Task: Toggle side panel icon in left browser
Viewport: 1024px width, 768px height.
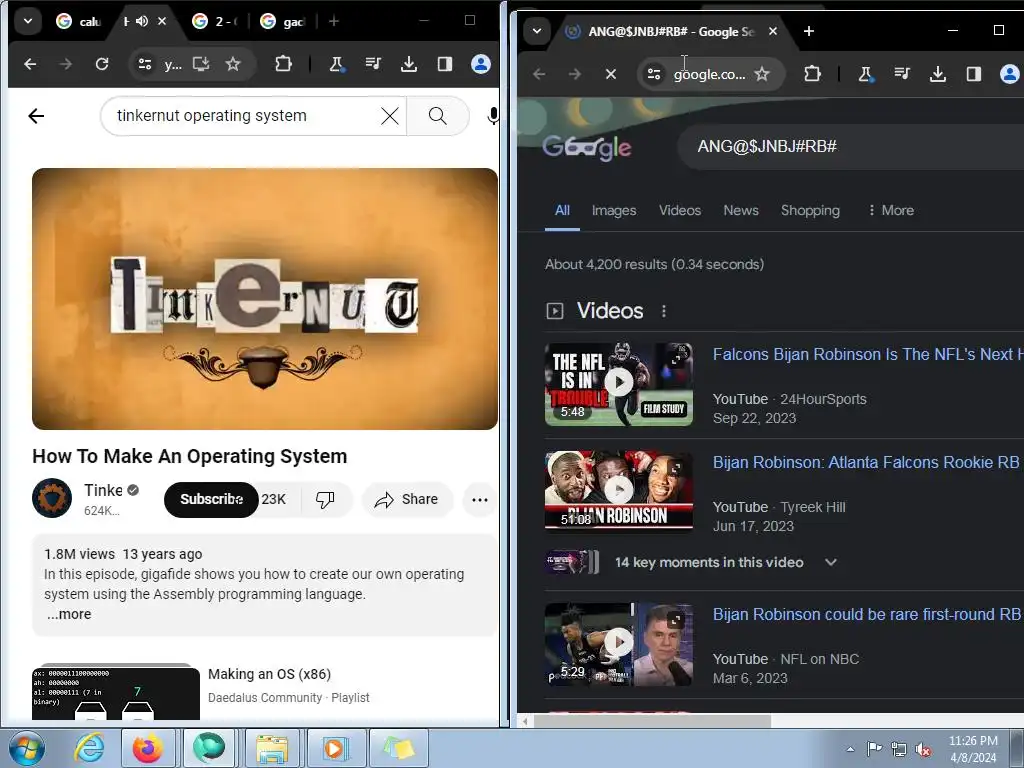Action: [x=445, y=64]
